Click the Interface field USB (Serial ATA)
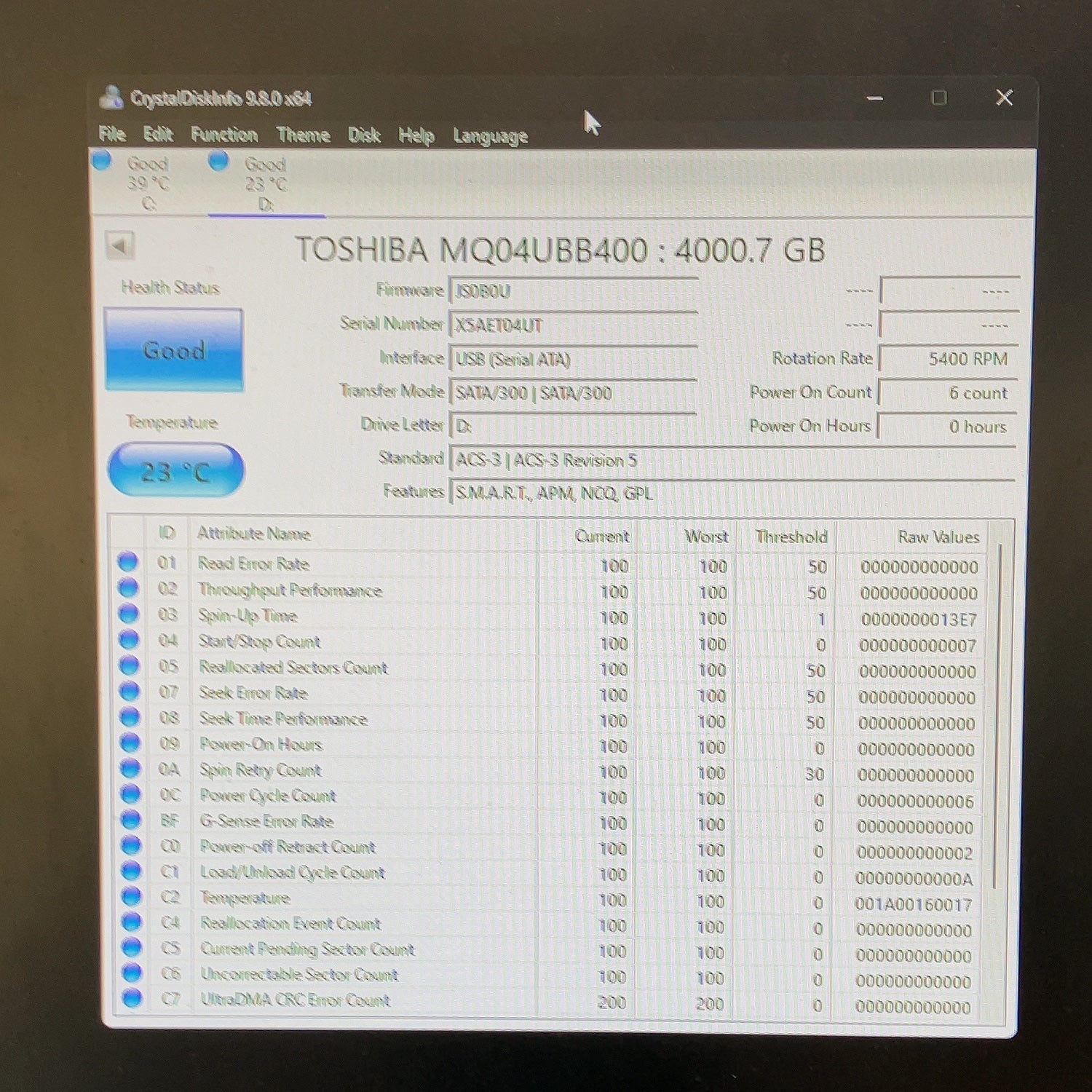 (x=574, y=359)
